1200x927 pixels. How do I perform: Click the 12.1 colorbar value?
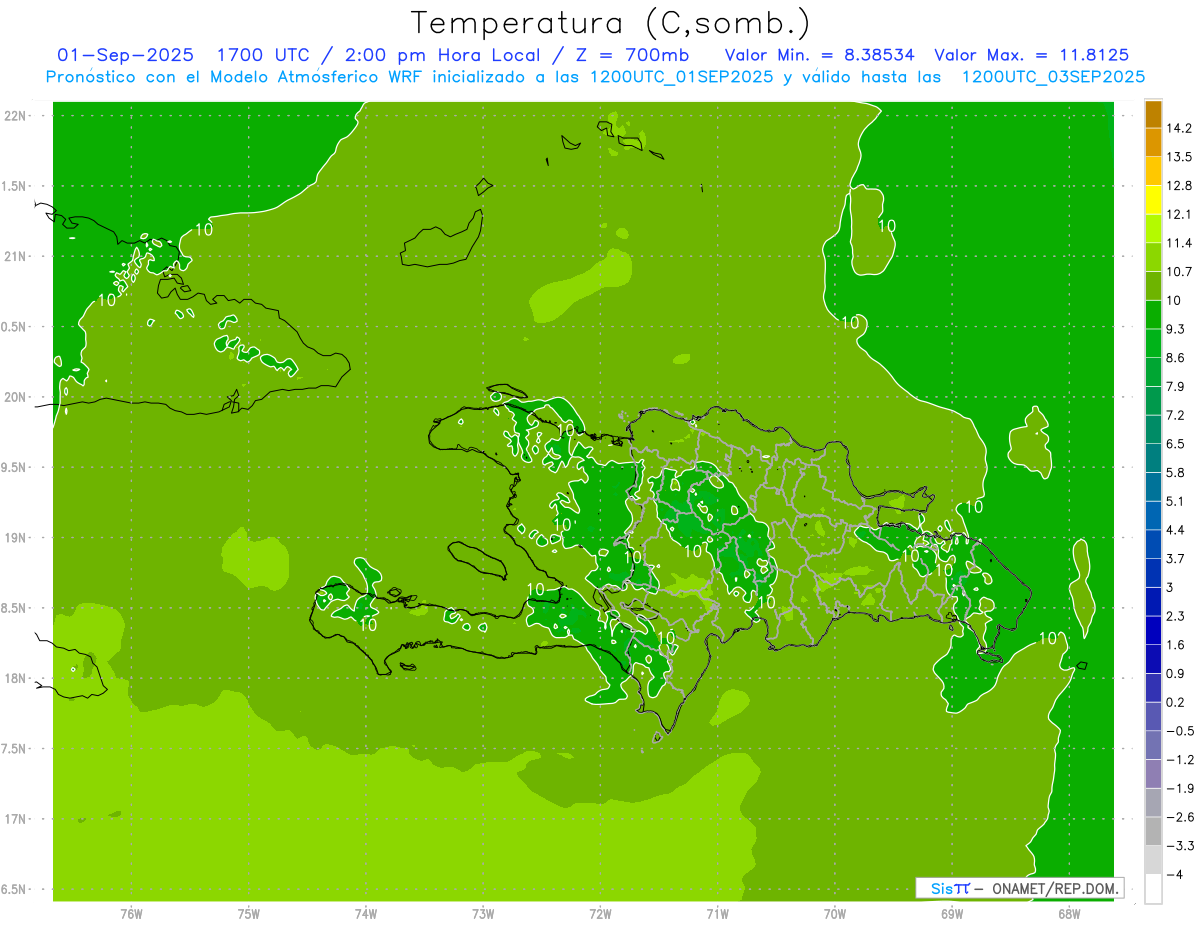(1178, 214)
